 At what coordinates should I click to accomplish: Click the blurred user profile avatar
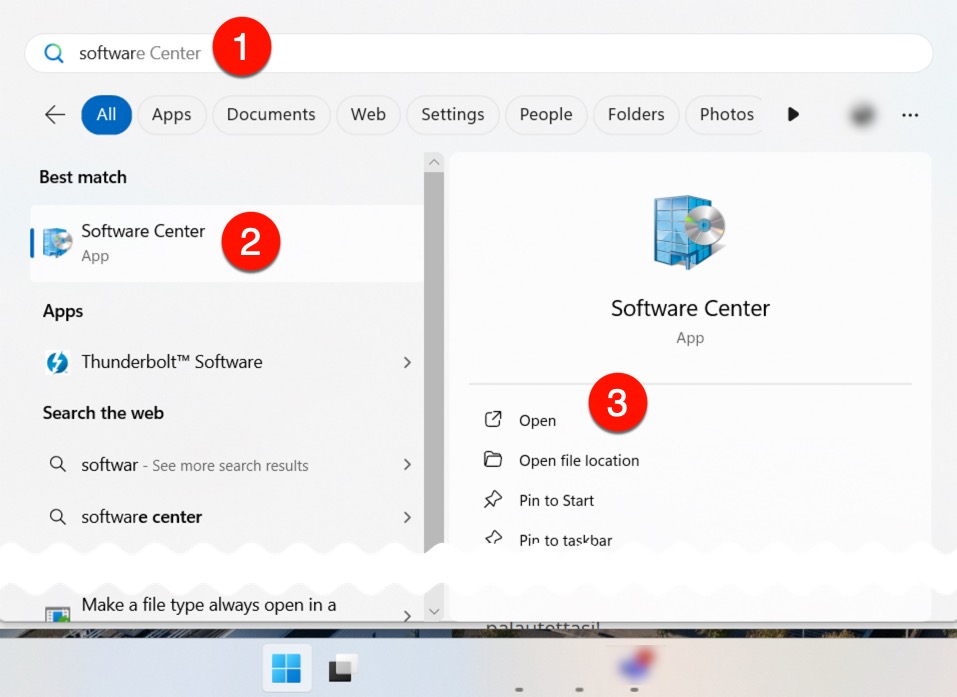[861, 115]
